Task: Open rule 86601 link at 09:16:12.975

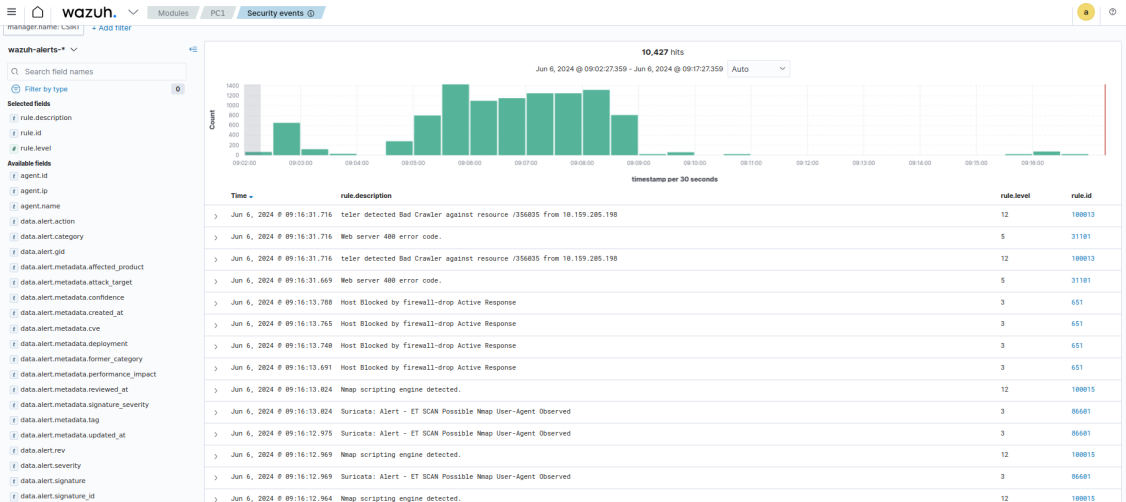Action: [x=1081, y=433]
